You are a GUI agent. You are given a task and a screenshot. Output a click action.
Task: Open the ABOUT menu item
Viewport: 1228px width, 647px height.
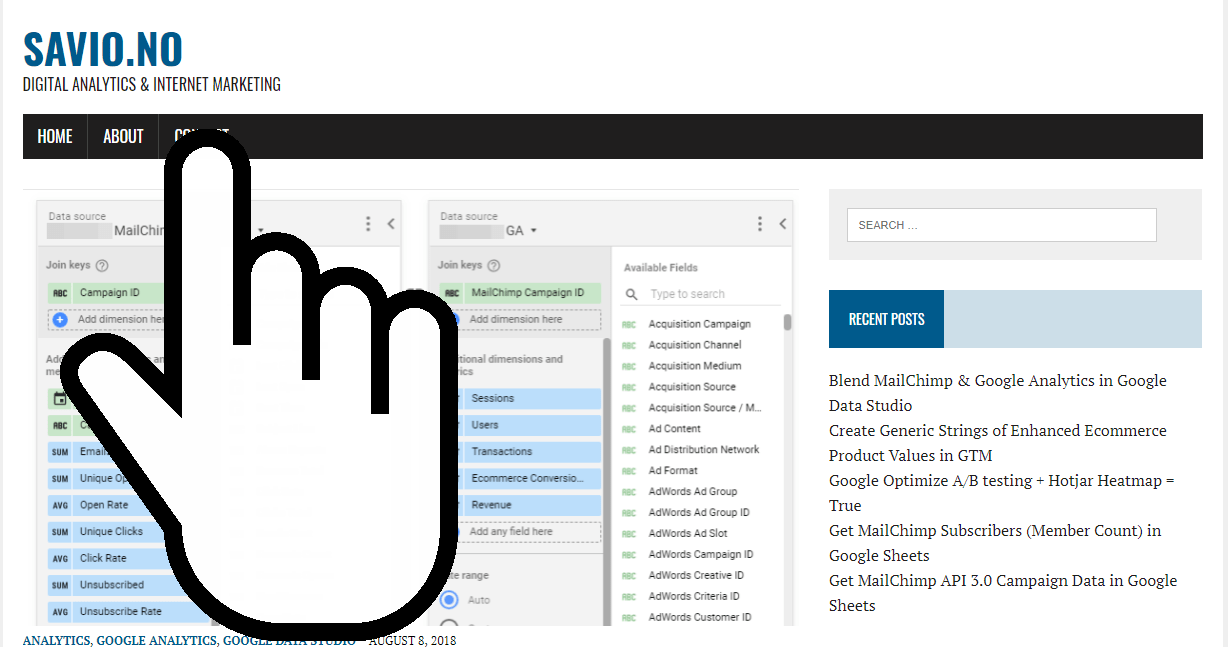pos(123,136)
